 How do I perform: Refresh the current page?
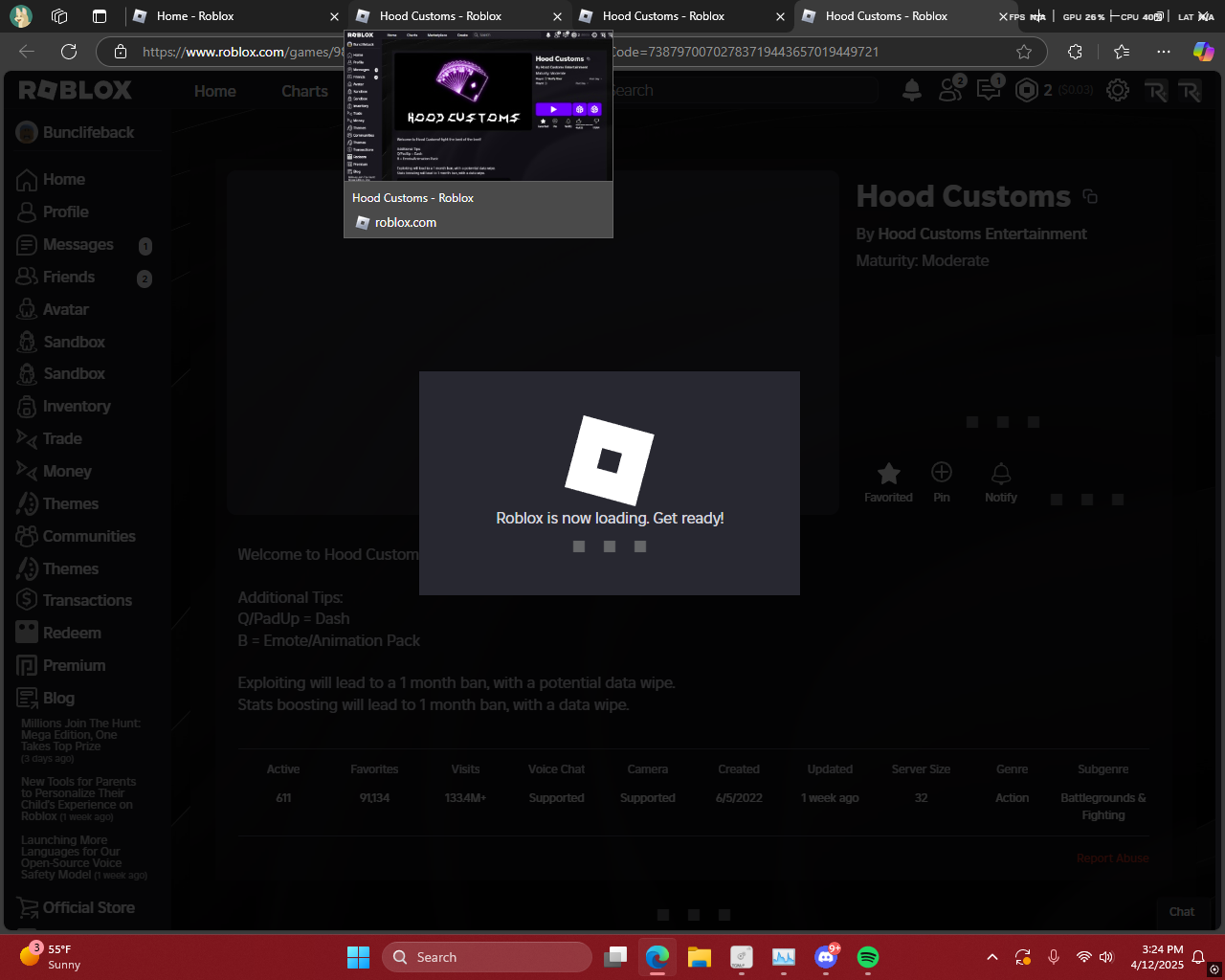[x=69, y=52]
